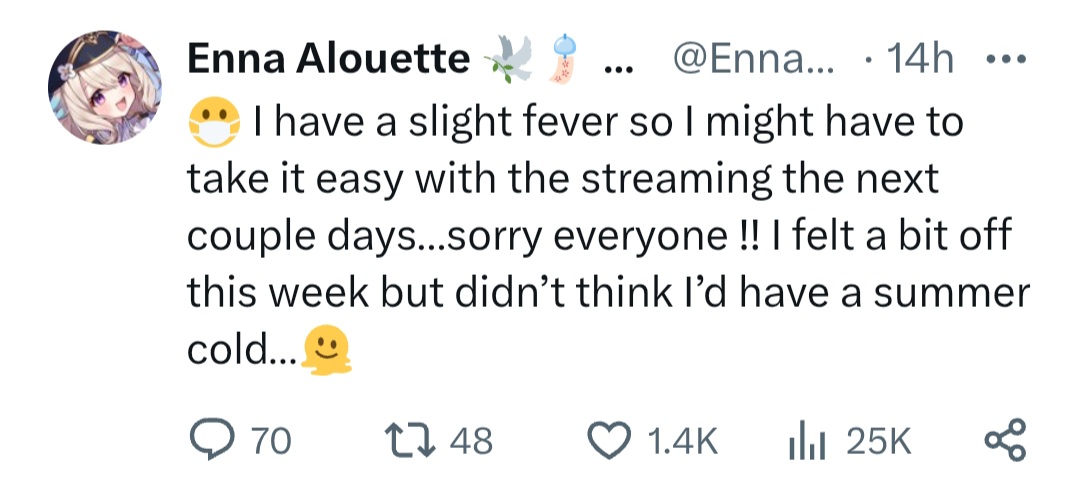Click the wind chime emoji beside the name

coord(566,61)
